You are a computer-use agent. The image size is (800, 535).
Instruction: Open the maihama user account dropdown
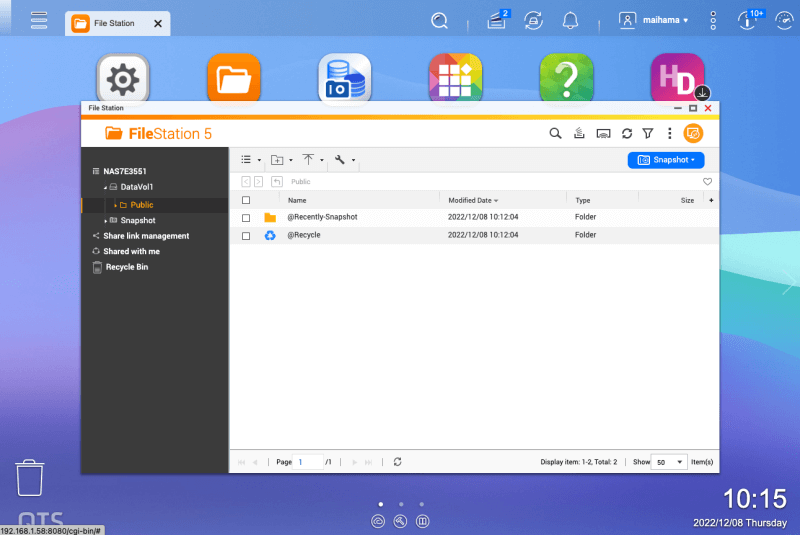coord(654,20)
